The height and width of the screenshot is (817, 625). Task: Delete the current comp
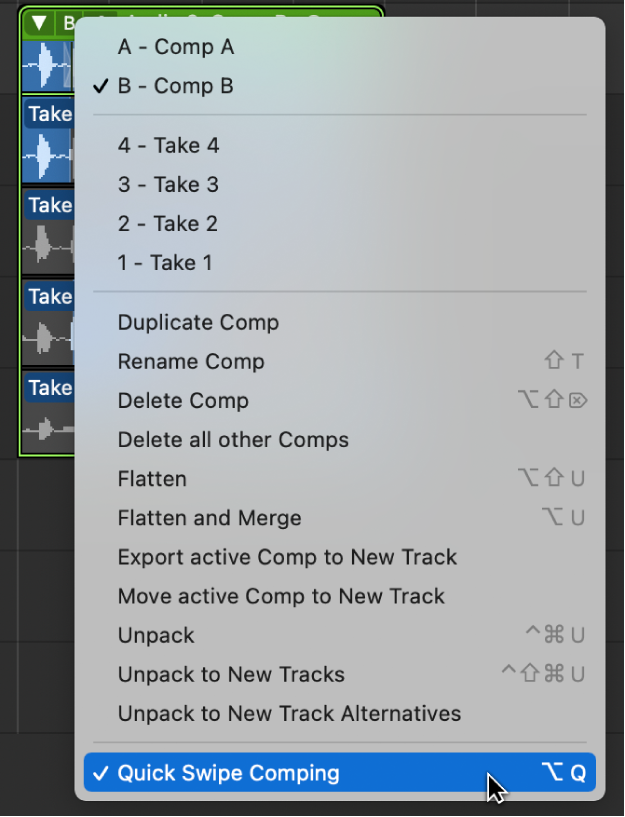point(183,400)
